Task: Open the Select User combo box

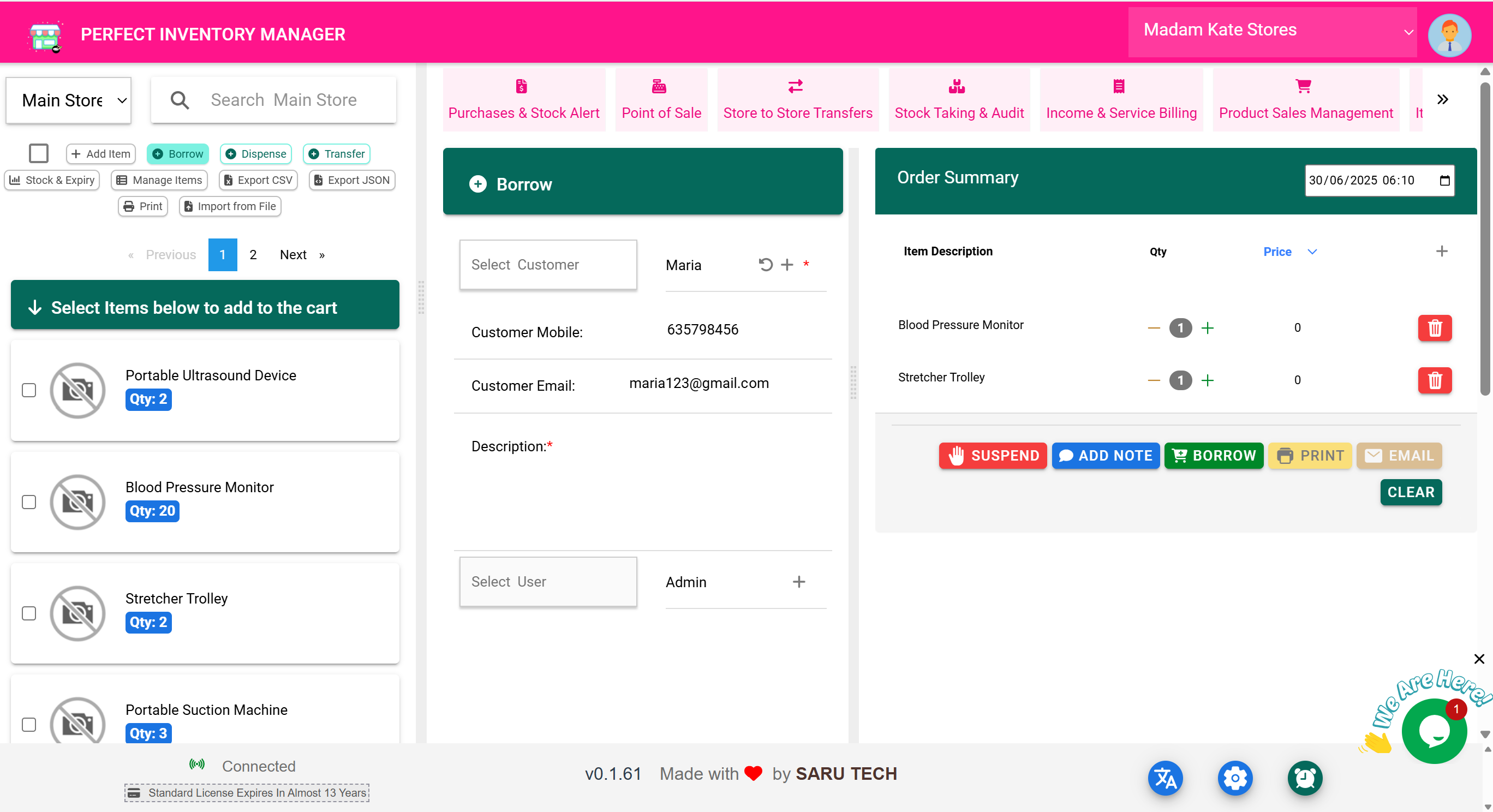Action: (x=548, y=582)
